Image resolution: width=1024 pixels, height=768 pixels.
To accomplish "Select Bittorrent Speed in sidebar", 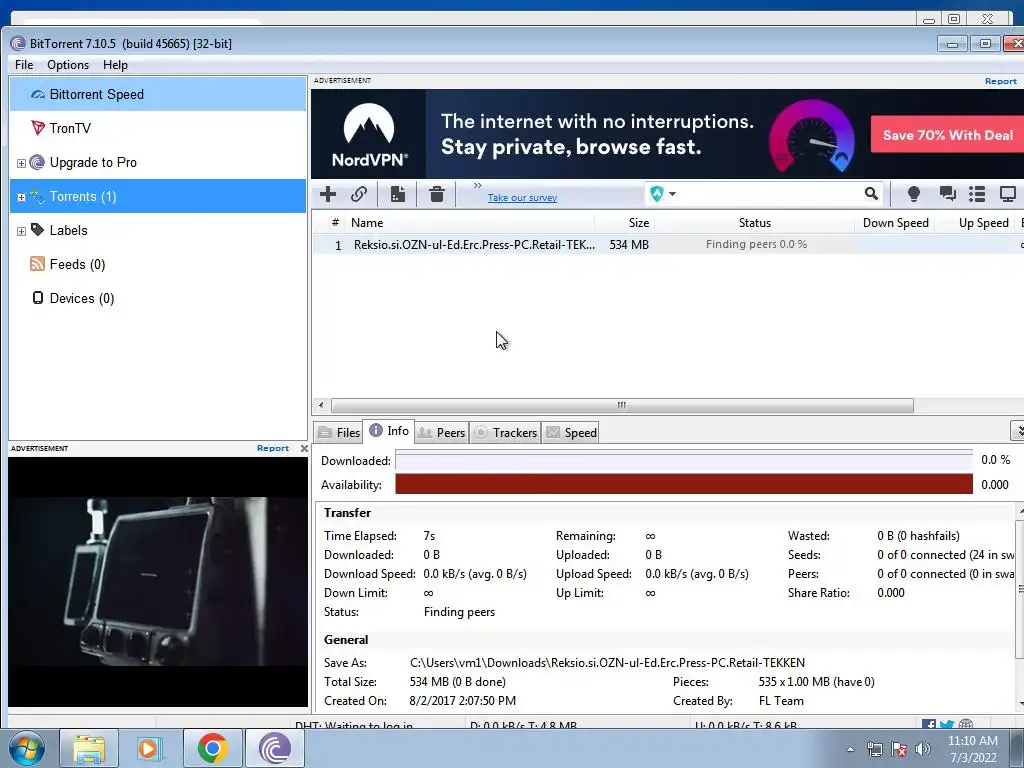I will [x=157, y=94].
